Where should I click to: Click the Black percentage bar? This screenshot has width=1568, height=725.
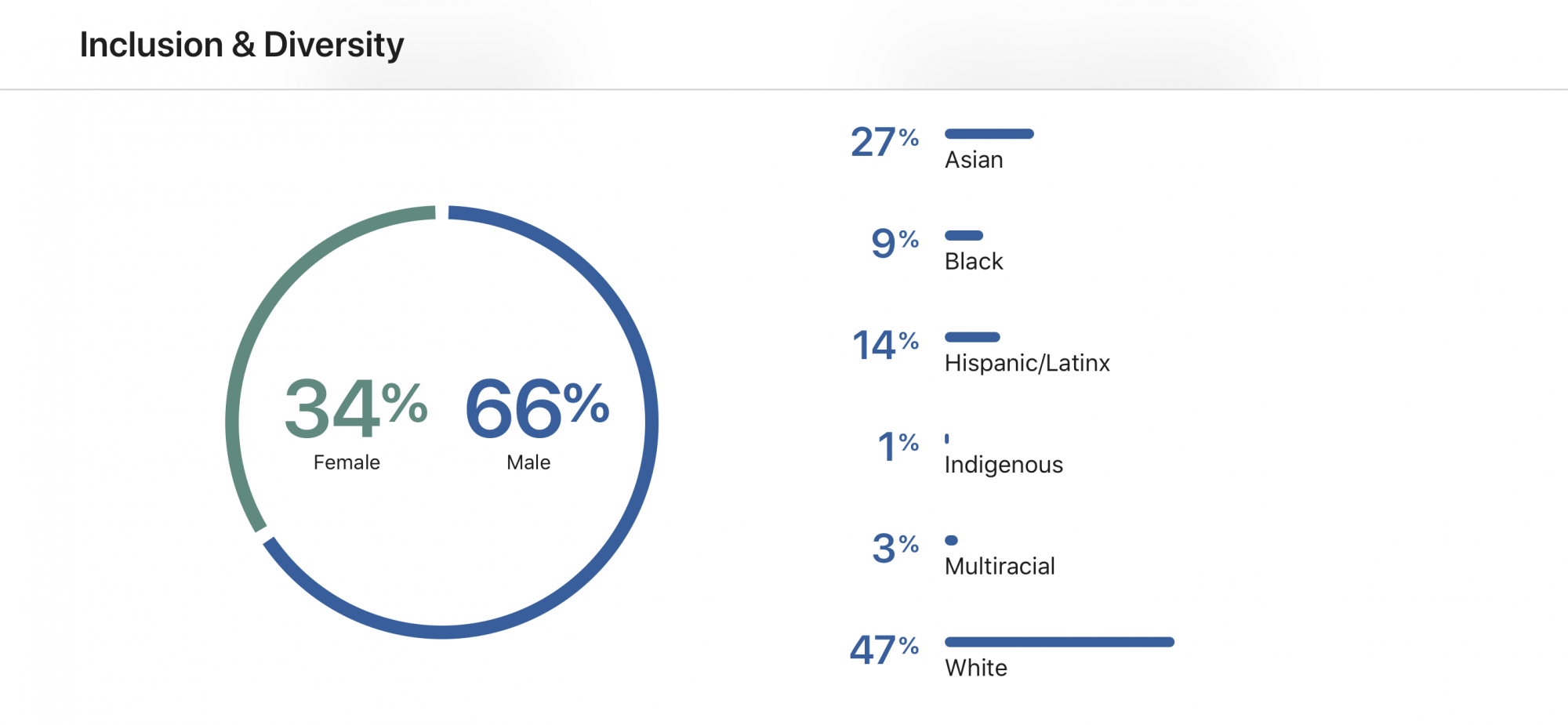coord(964,235)
